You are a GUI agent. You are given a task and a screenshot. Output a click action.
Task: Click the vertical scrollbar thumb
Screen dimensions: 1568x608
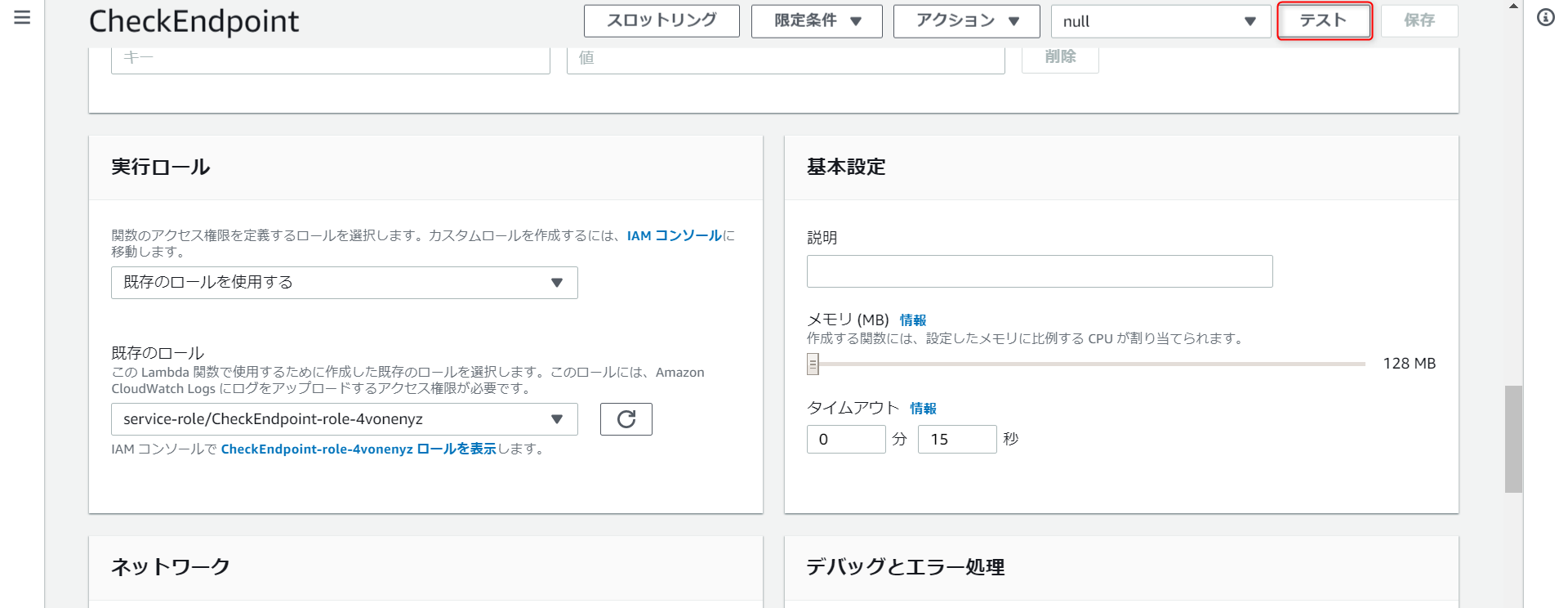click(1514, 439)
